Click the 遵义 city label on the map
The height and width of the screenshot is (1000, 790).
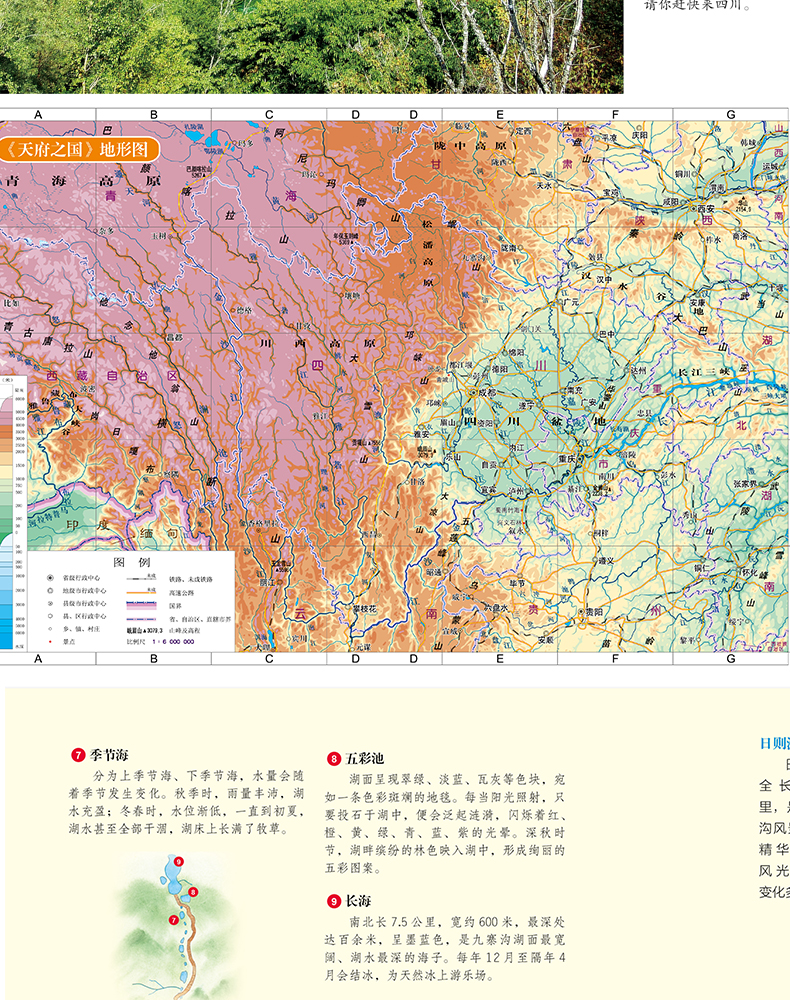(606, 561)
